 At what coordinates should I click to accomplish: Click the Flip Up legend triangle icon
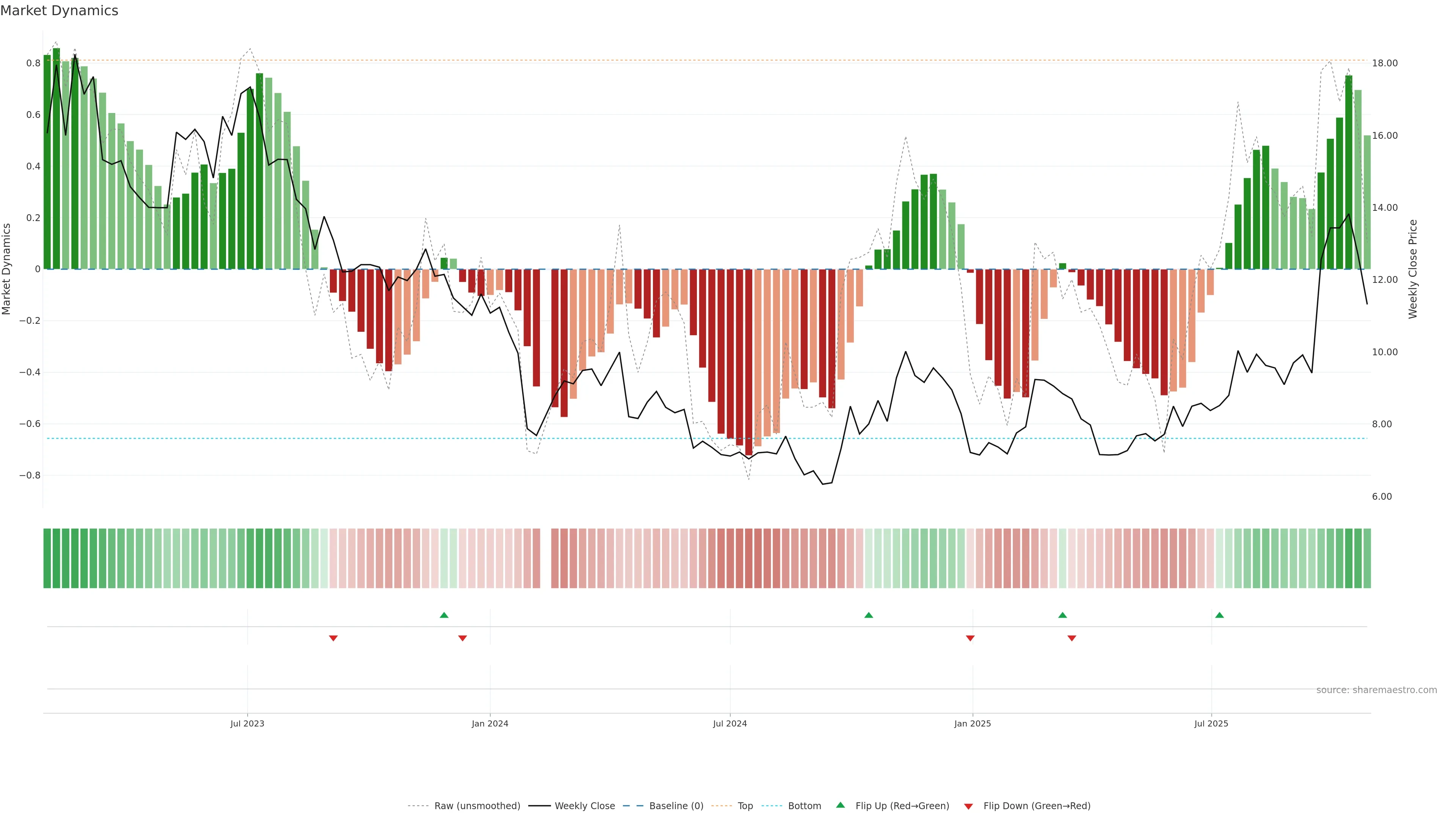[841, 805]
